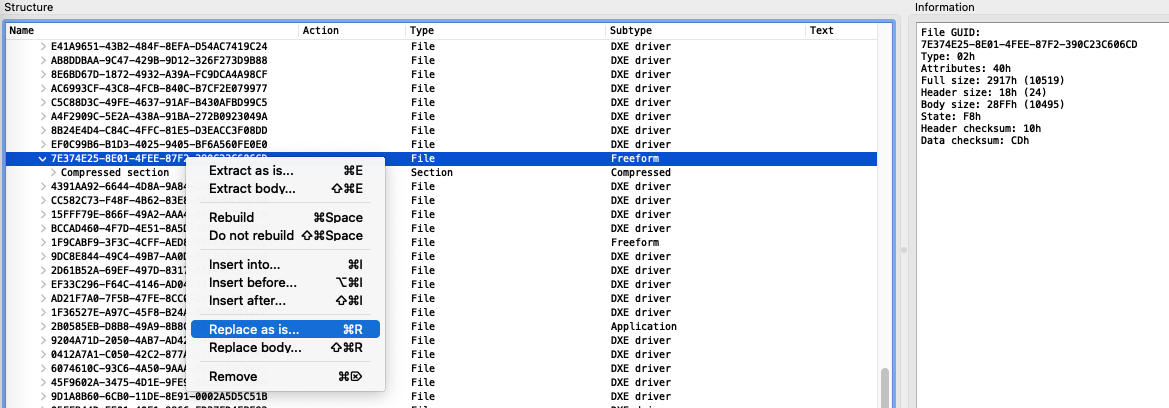Select row 15FFF79E-866F-49A2

(441, 215)
